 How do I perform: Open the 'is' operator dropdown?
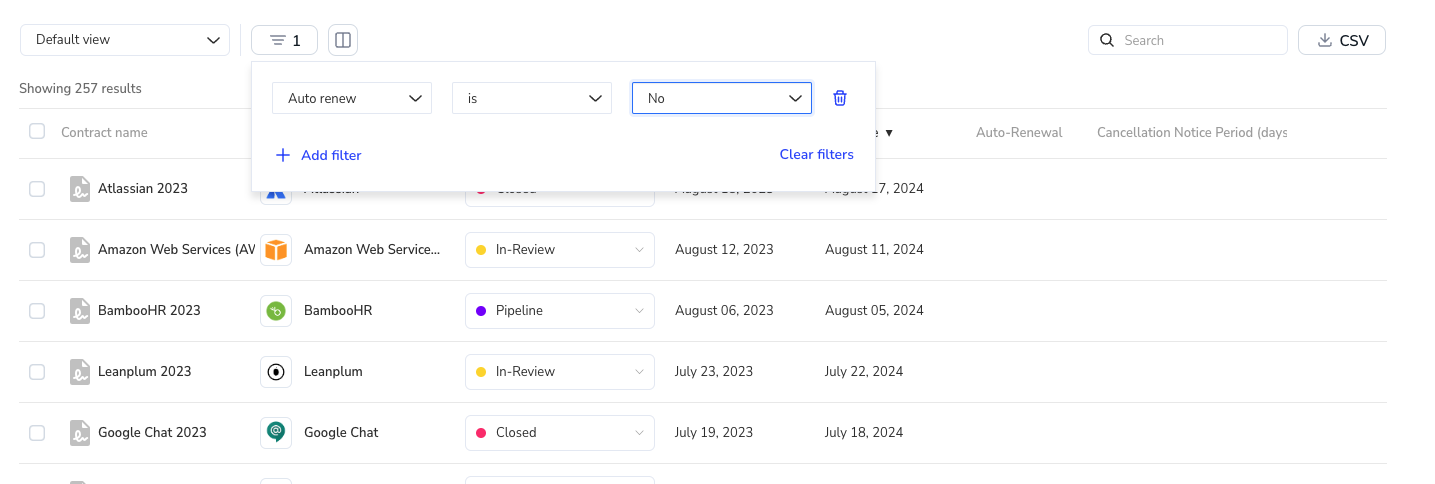tap(532, 98)
